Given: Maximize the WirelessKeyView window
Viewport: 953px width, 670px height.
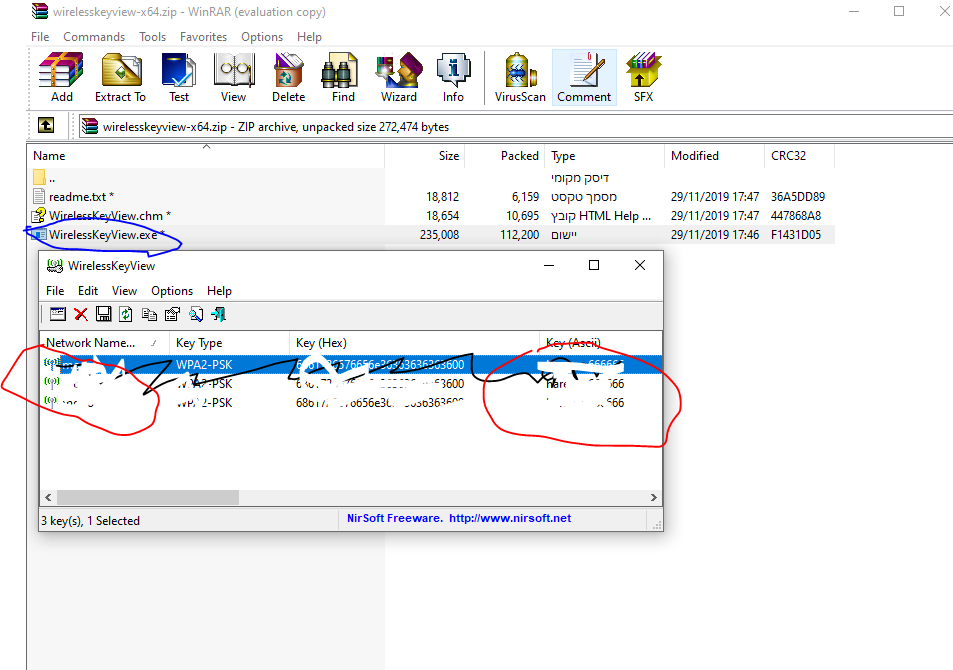Looking at the screenshot, I should point(594,265).
